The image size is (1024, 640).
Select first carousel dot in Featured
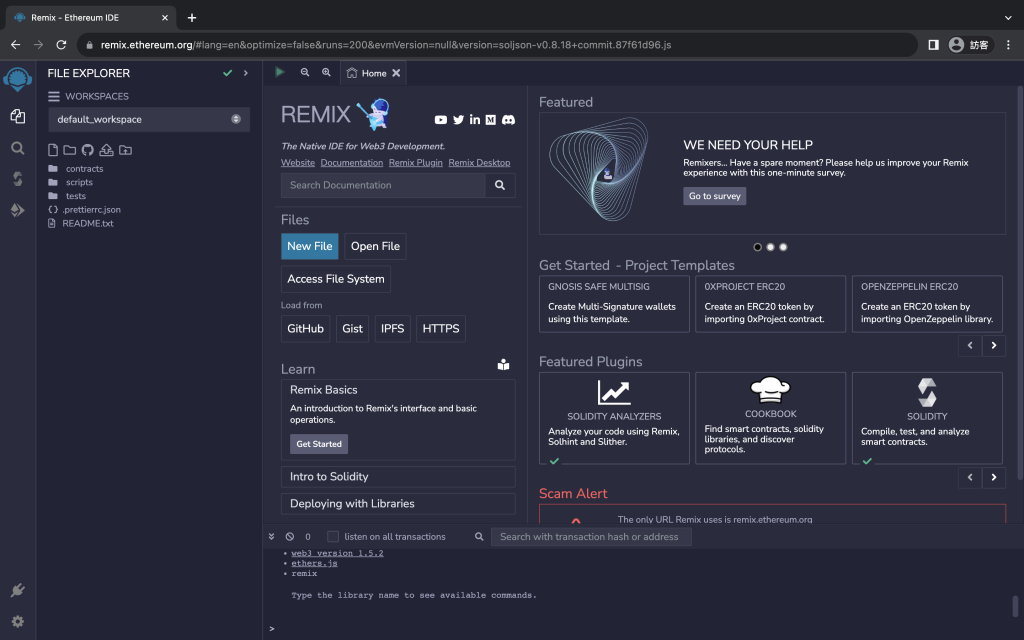[x=758, y=247]
